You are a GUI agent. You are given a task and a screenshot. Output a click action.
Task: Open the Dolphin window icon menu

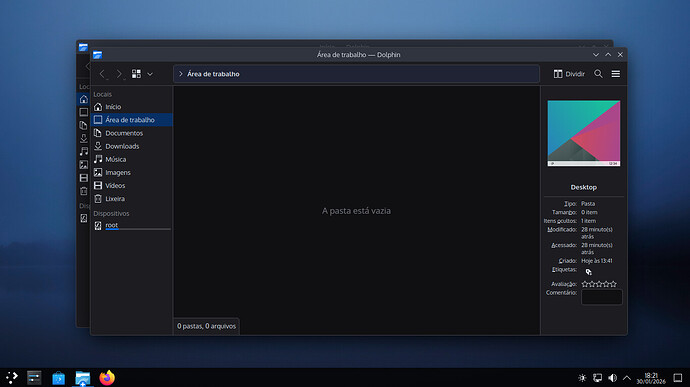pyautogui.click(x=97, y=55)
